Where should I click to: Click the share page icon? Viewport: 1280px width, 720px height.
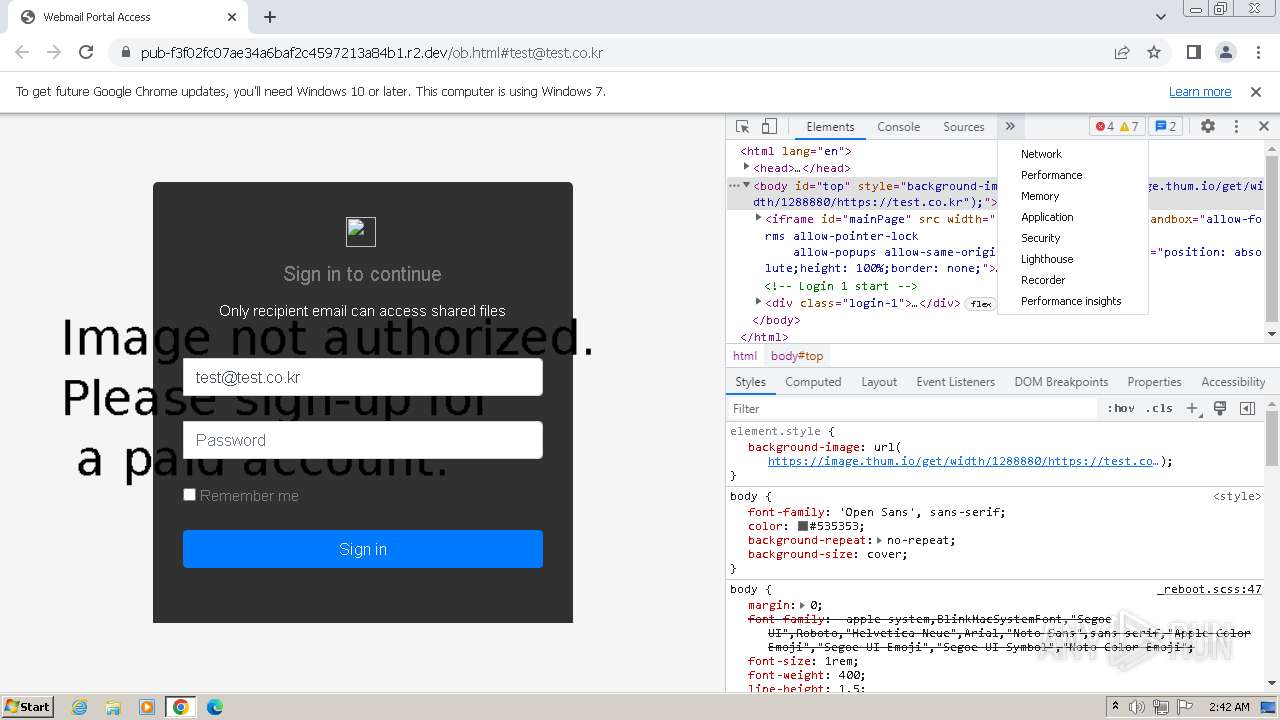click(1122, 52)
